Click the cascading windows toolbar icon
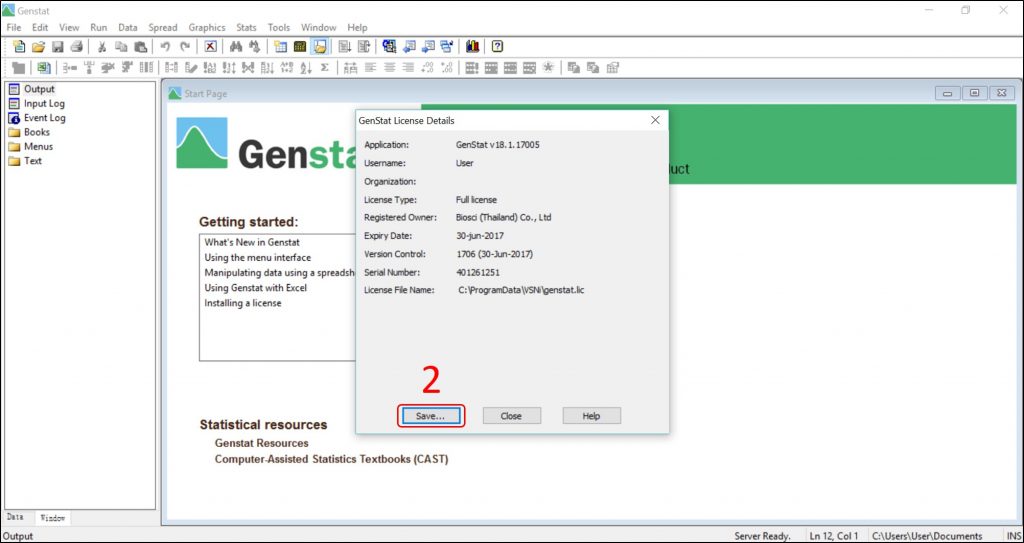Screen dimensions: 1024x543 tap(447, 46)
